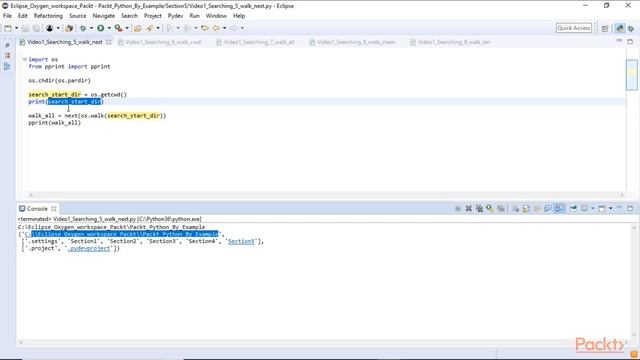The height and width of the screenshot is (360, 640).
Task: Expand the Debug dropdown arrow
Action: coord(91,28)
